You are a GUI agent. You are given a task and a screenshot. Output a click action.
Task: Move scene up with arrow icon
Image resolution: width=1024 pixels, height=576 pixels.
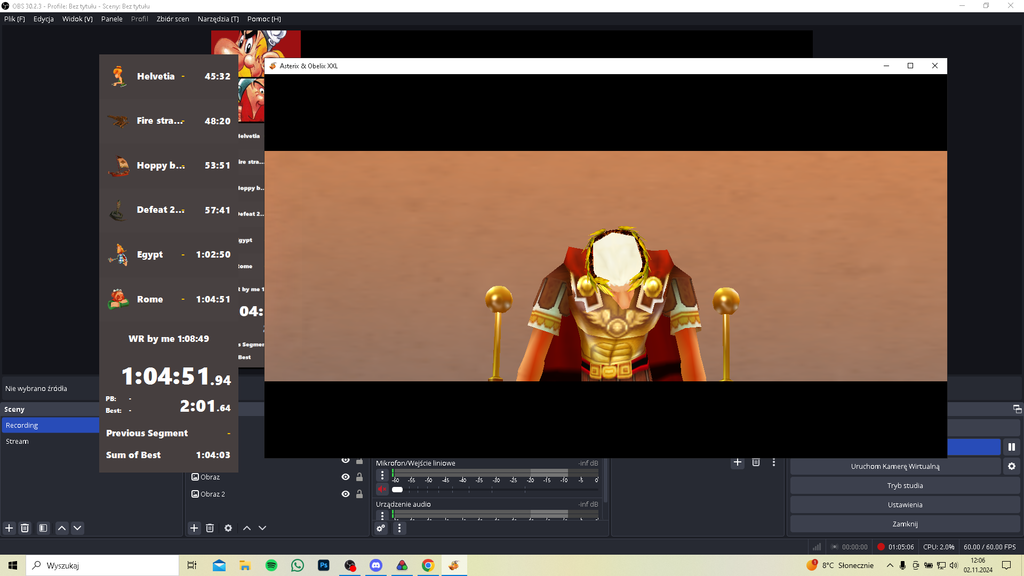pos(61,528)
